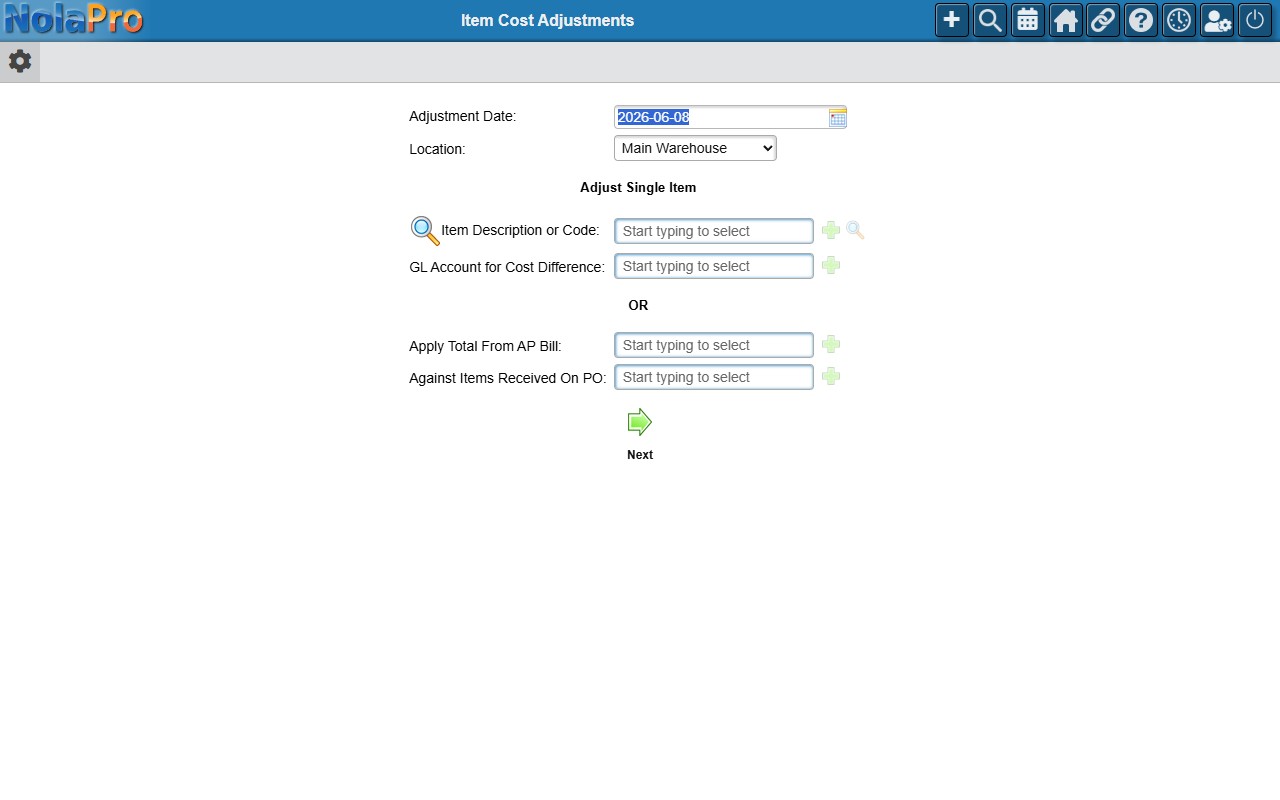Screen dimensions: 1280x800
Task: Click the Item Cost Adjustments title
Action: coord(547,20)
